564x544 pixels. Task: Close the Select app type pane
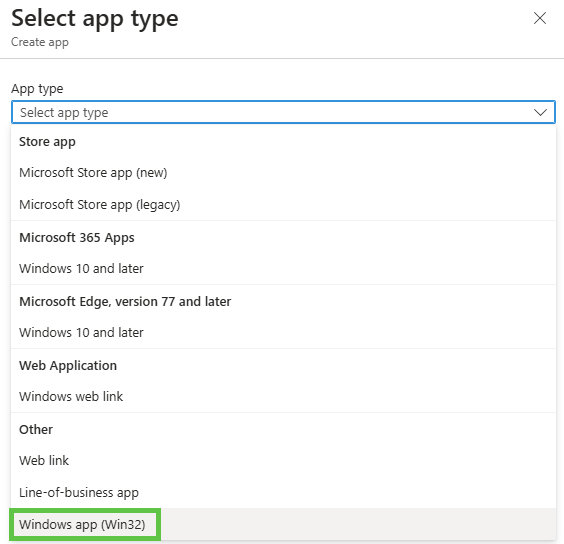click(540, 18)
